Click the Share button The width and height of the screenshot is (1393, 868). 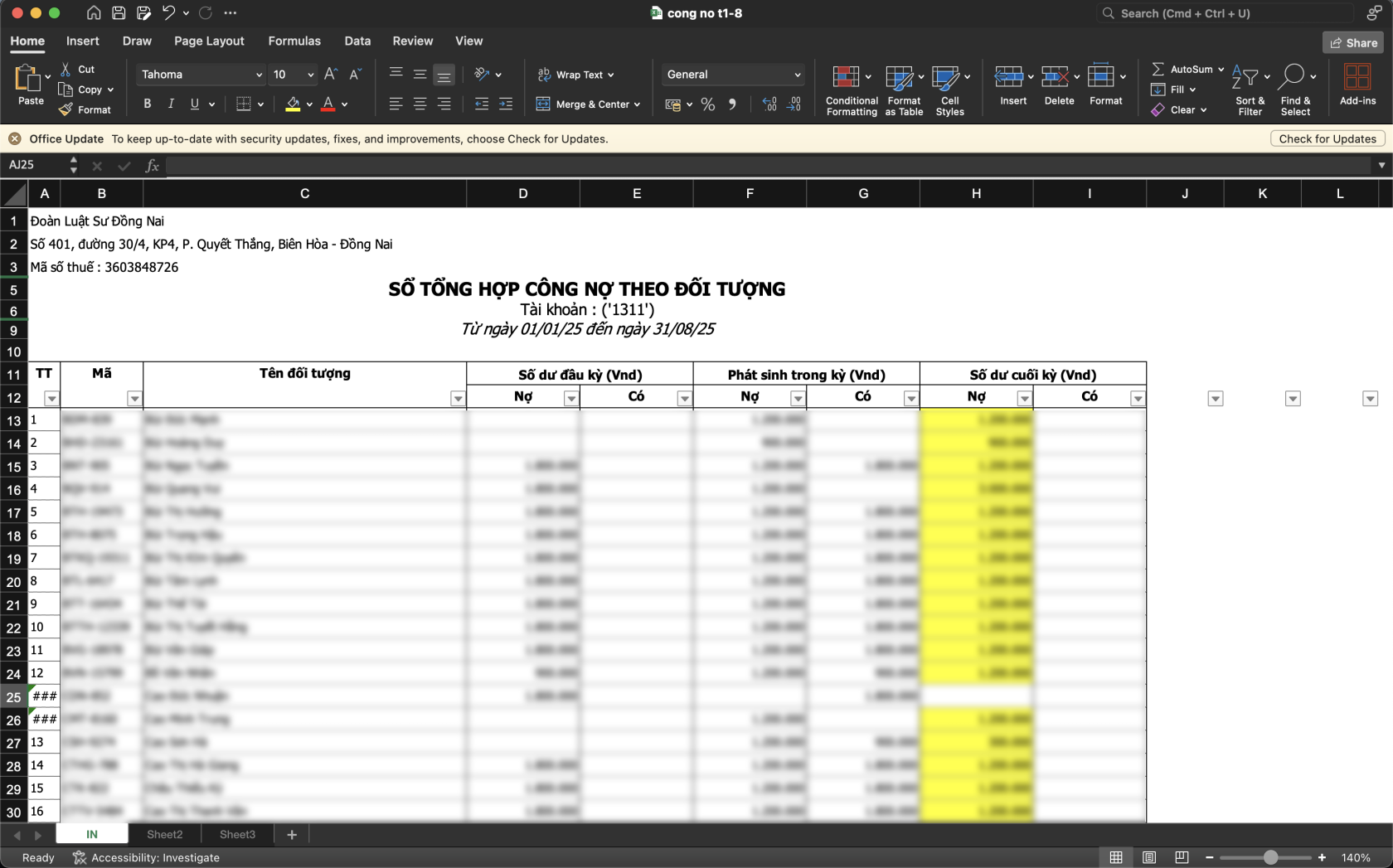[1352, 41]
